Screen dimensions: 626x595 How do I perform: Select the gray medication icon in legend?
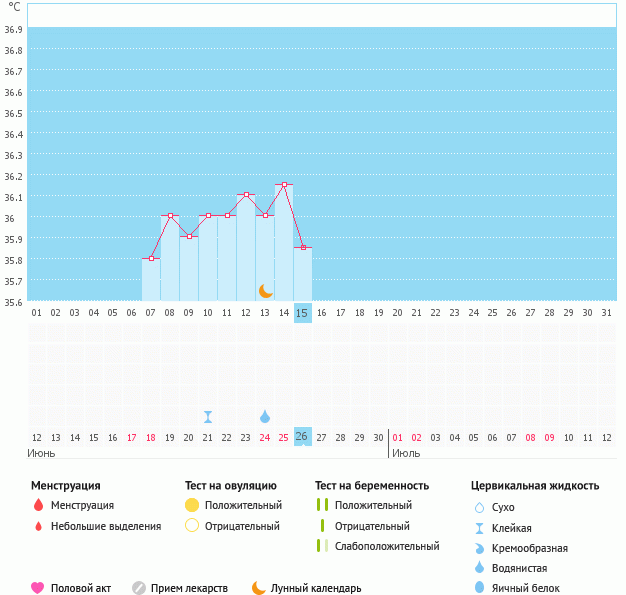tap(139, 588)
